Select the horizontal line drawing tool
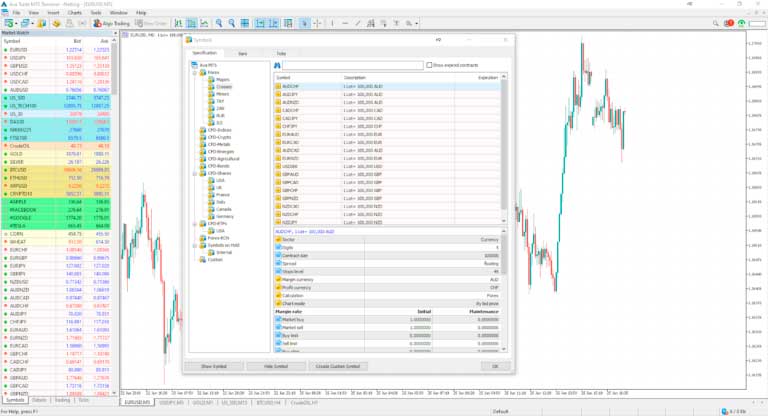Image resolution: width=768 pixels, height=416 pixels. [345, 23]
